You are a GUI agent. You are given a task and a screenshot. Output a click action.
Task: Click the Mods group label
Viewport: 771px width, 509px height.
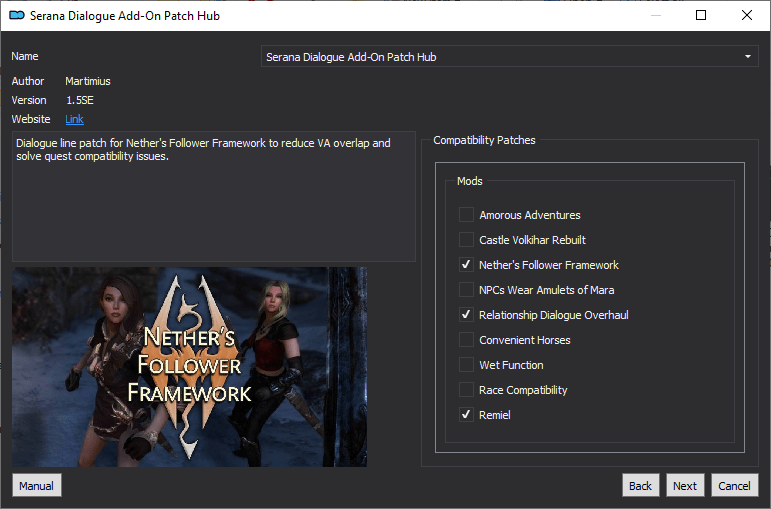click(x=470, y=181)
